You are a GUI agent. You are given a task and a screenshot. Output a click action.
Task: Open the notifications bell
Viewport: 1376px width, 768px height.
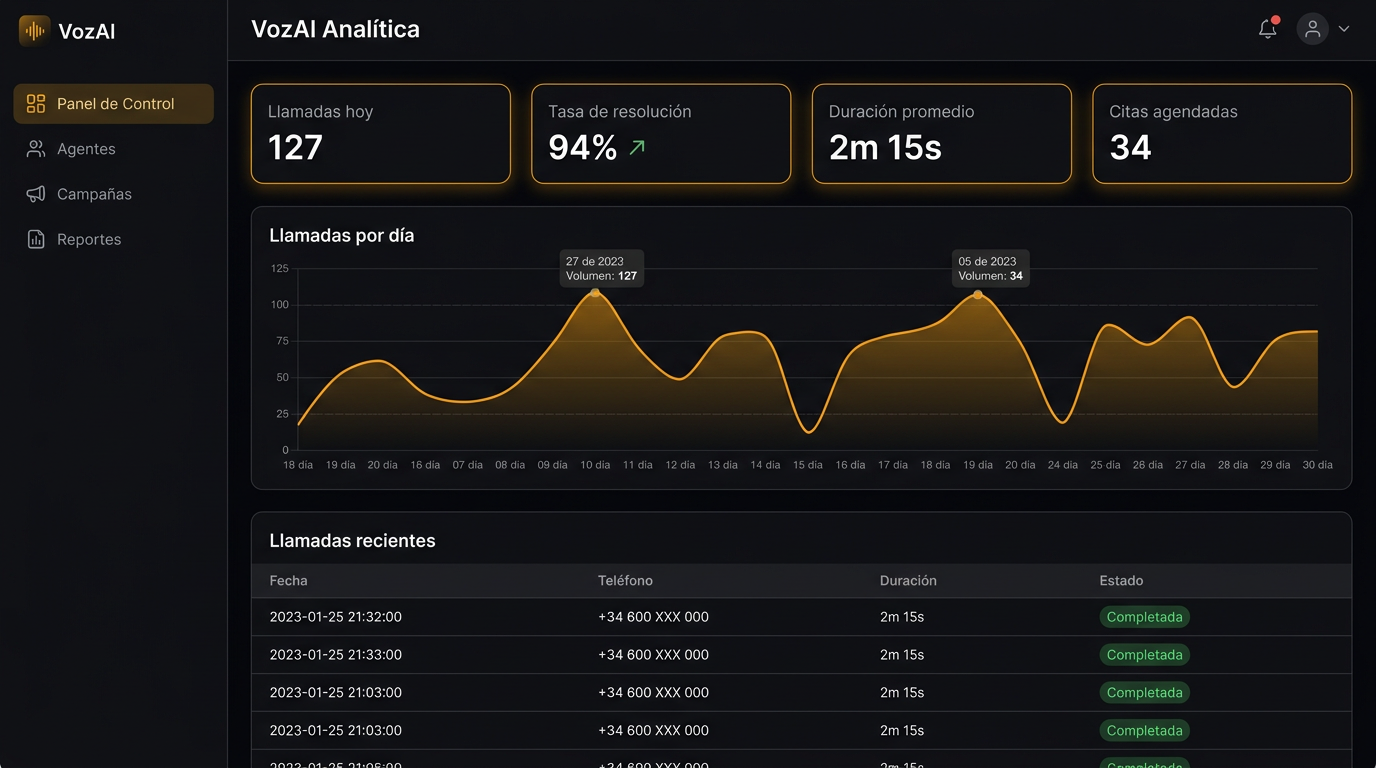point(1267,29)
